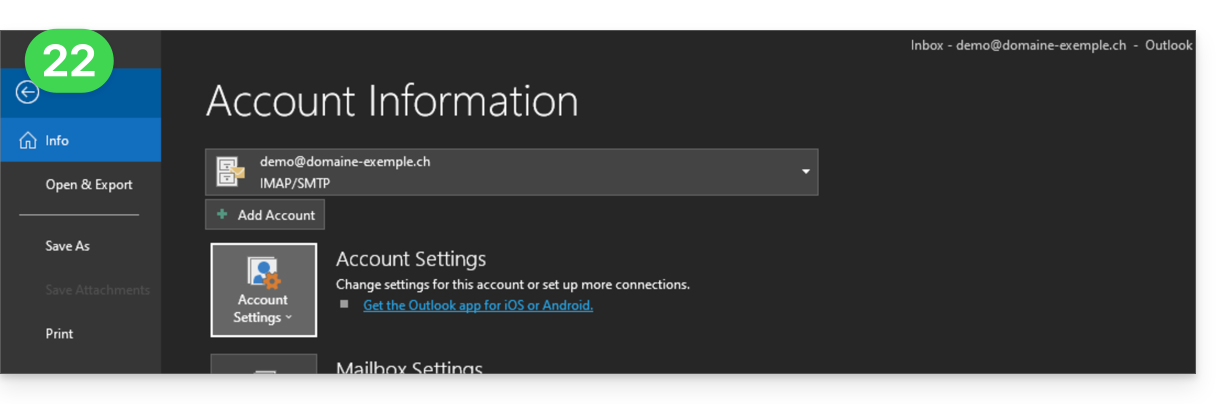1226x404 pixels.
Task: Click the account dropdown arrow
Action: pyautogui.click(x=805, y=172)
